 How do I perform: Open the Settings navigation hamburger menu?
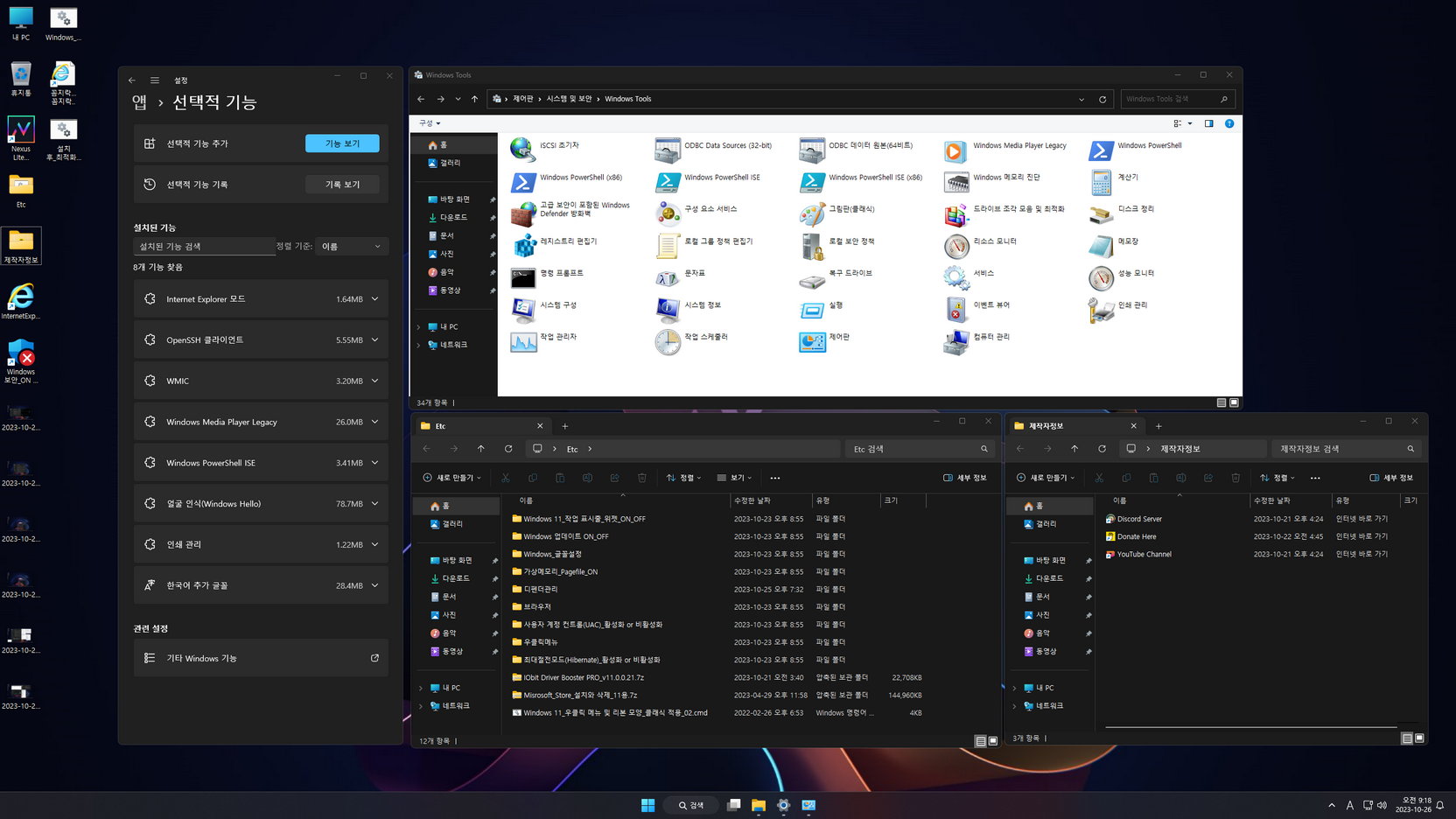[x=155, y=80]
